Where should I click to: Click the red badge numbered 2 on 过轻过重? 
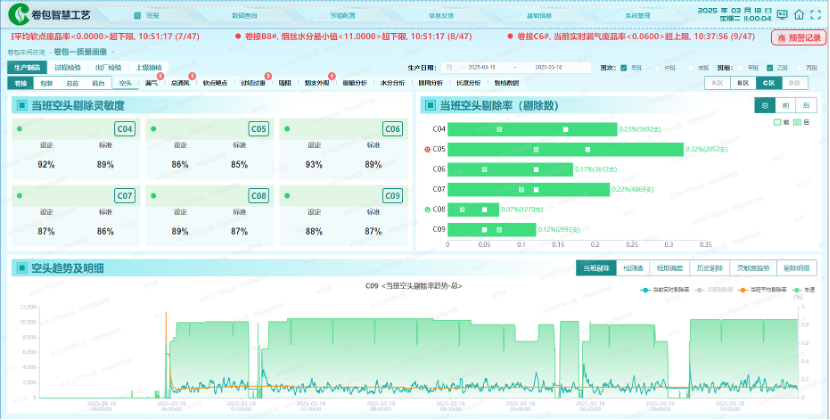268,77
